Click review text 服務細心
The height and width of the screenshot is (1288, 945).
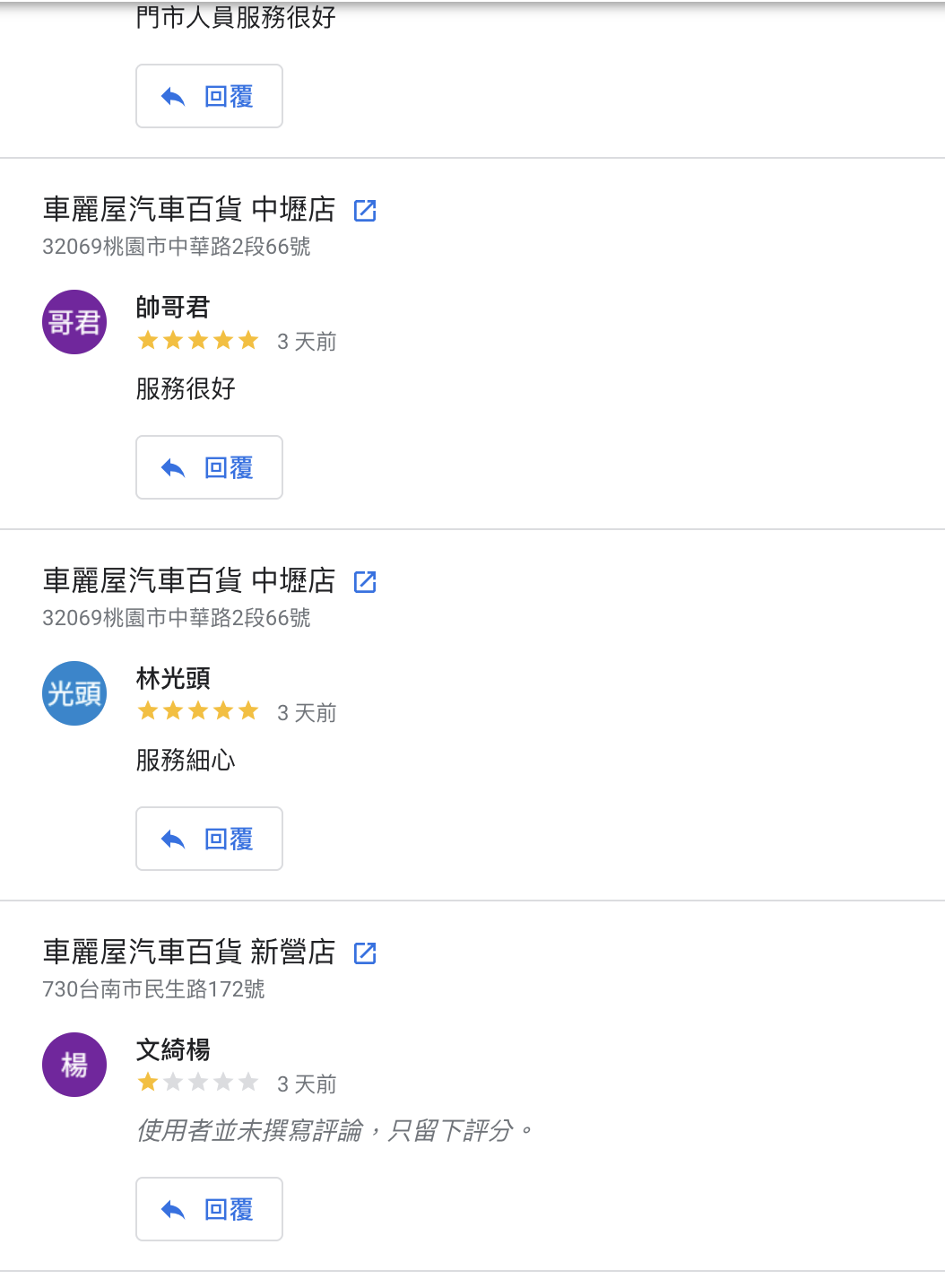point(186,761)
